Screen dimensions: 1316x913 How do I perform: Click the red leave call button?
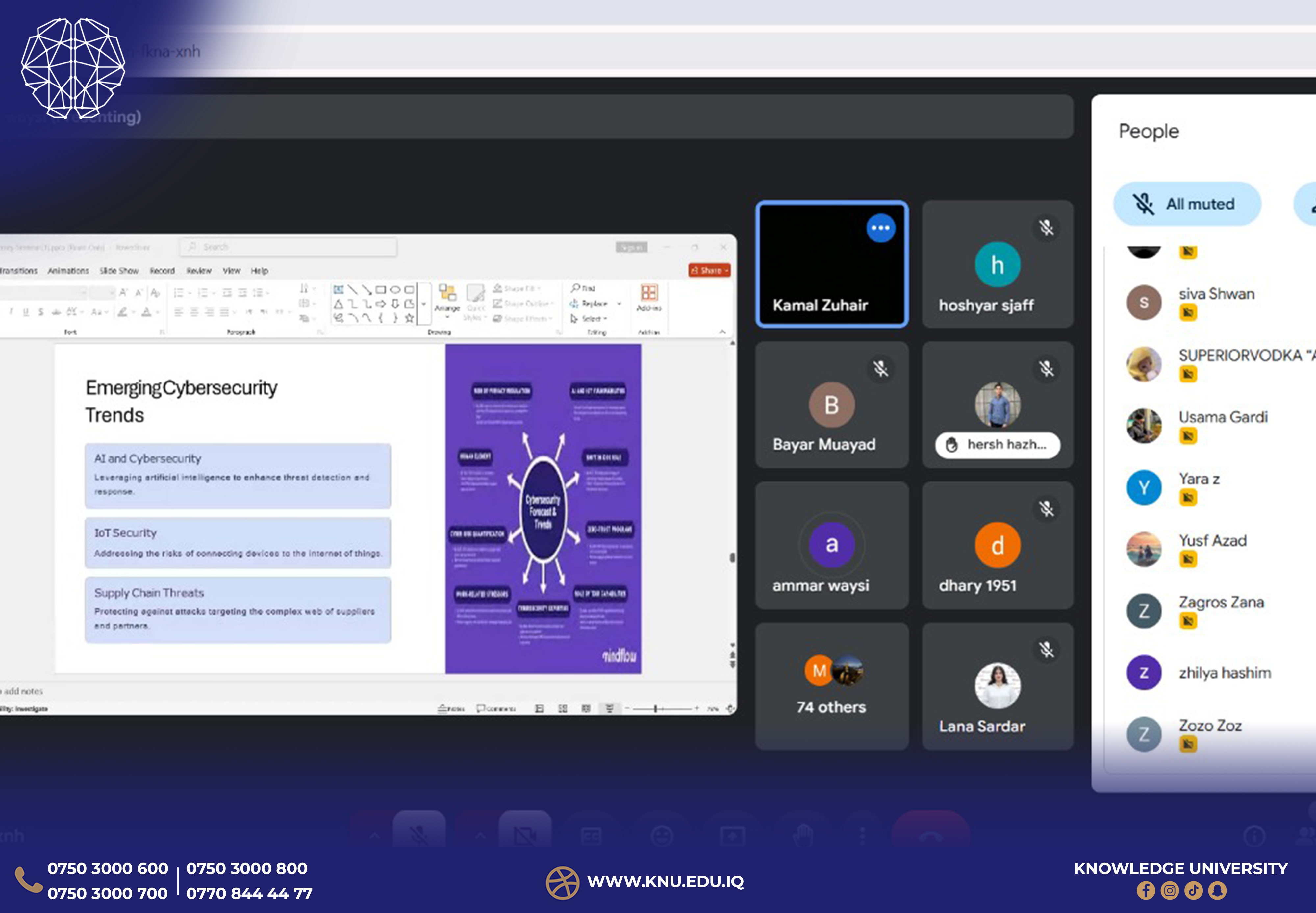[x=930, y=836]
